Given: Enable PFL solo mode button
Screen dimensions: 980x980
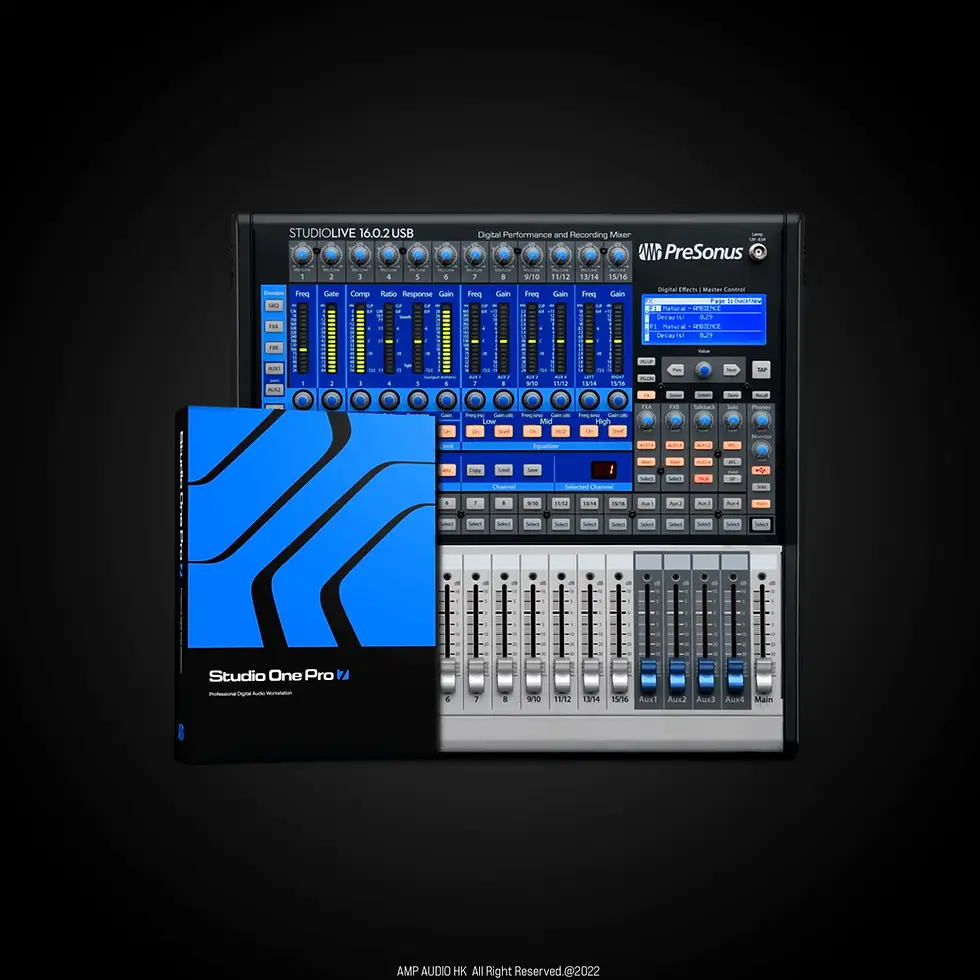Looking at the screenshot, I should [x=732, y=446].
